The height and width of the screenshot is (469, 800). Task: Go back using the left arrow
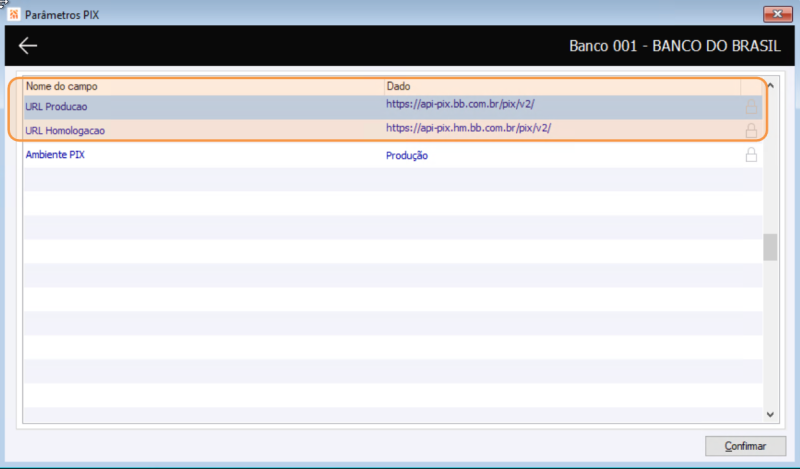click(28, 45)
